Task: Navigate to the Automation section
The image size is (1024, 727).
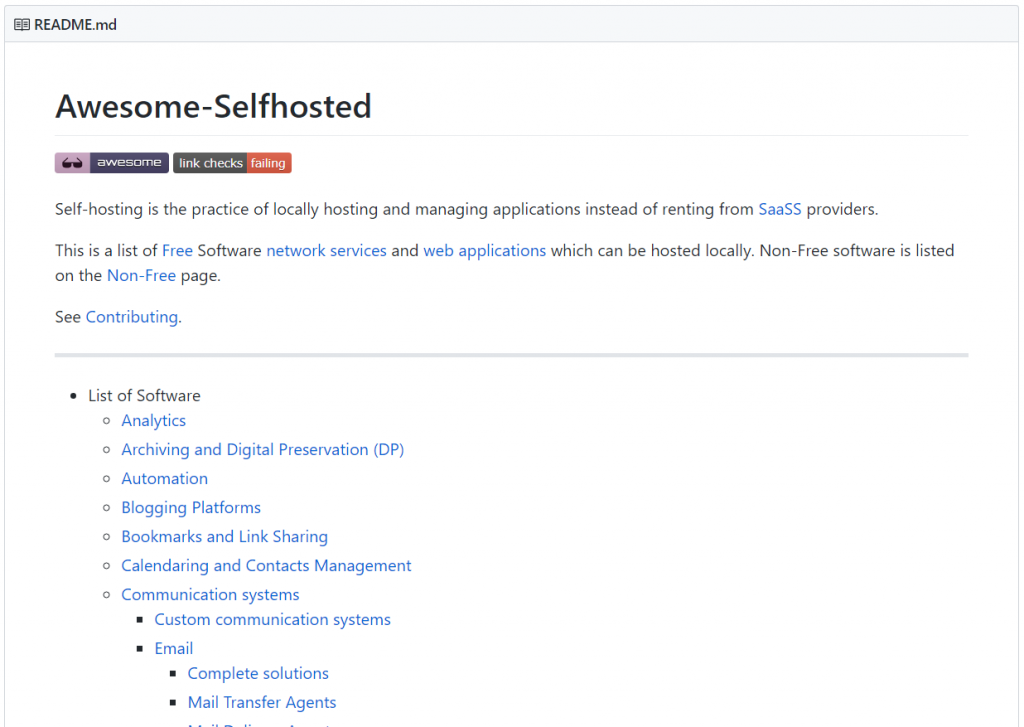Action: point(164,478)
